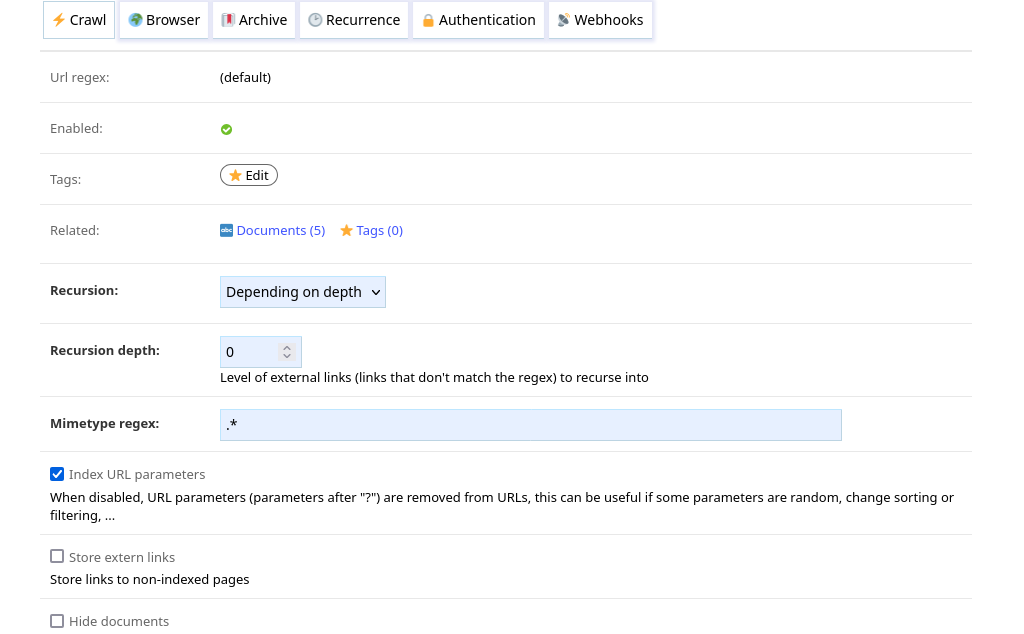Click the star icon in Edit button
The image size is (1024, 634).
tap(235, 175)
